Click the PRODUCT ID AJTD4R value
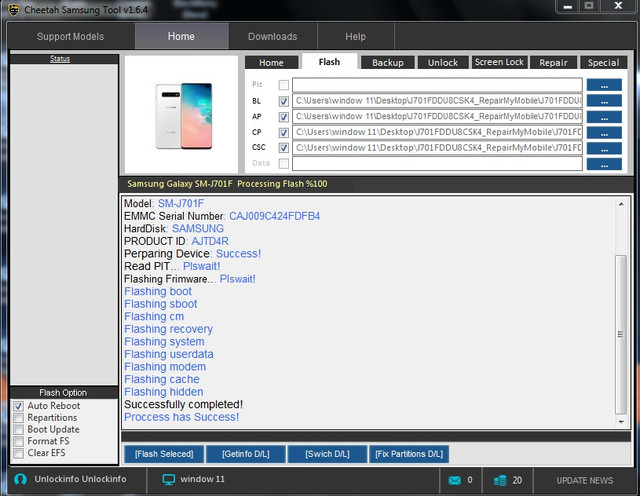The height and width of the screenshot is (496, 640). pyautogui.click(x=210, y=241)
